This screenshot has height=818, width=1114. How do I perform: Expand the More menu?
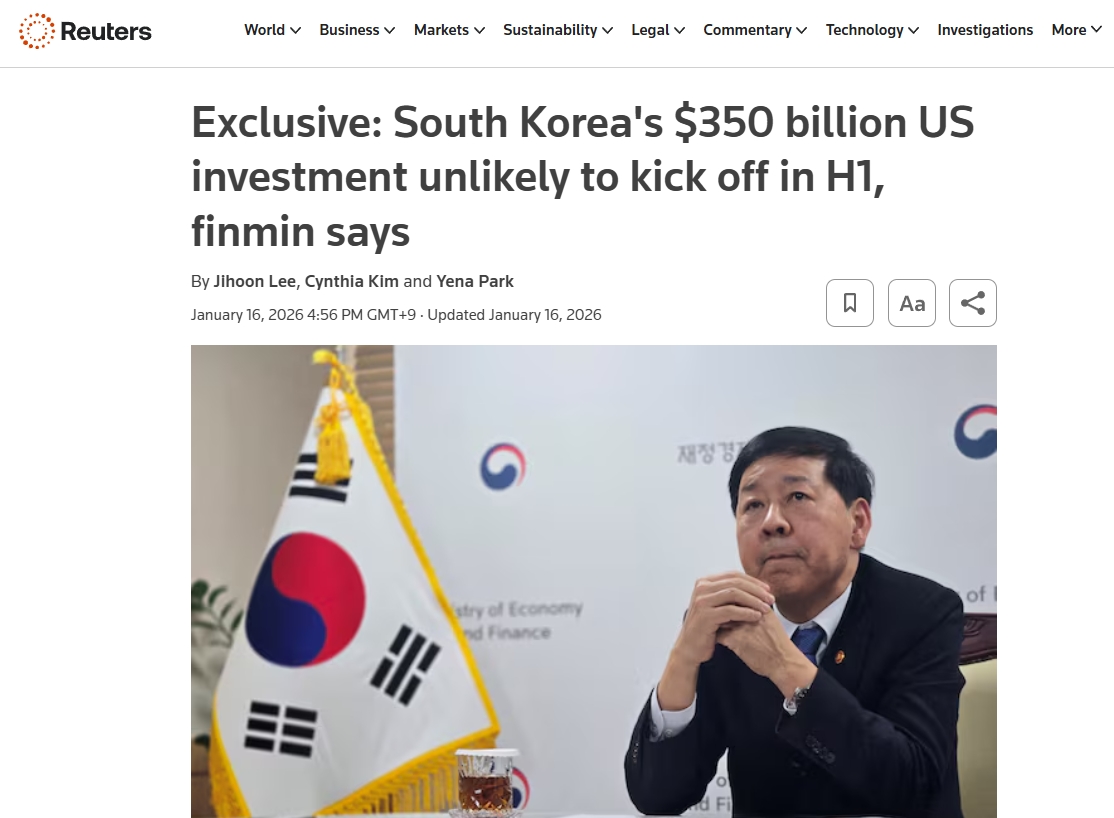[x=1076, y=30]
